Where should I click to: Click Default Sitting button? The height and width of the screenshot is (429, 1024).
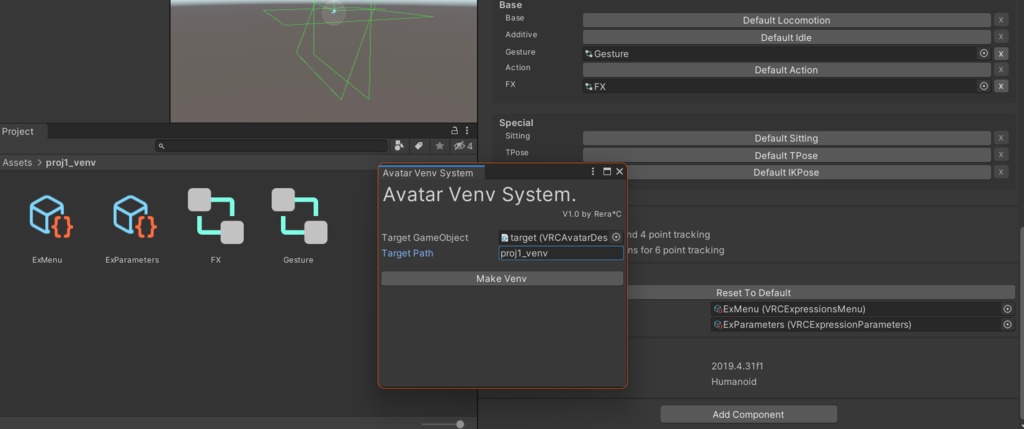(786, 138)
